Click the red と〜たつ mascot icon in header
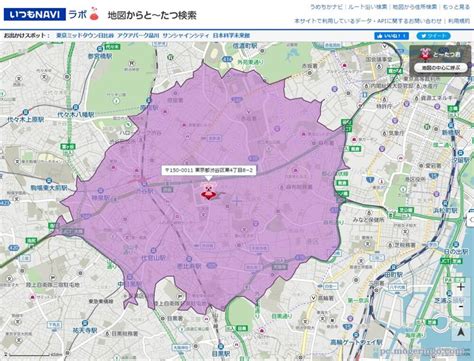Viewport: 474px width, 361px height. point(94,13)
